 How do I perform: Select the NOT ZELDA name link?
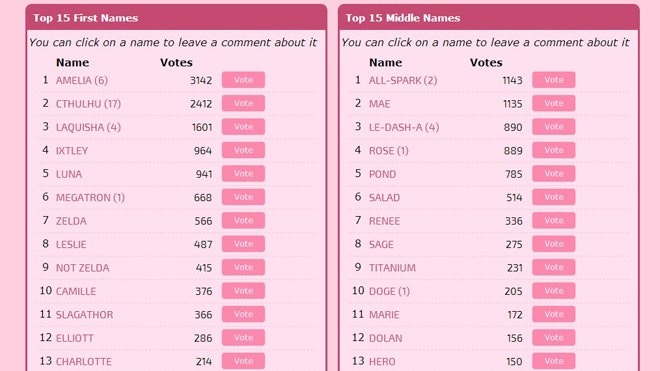tap(82, 268)
